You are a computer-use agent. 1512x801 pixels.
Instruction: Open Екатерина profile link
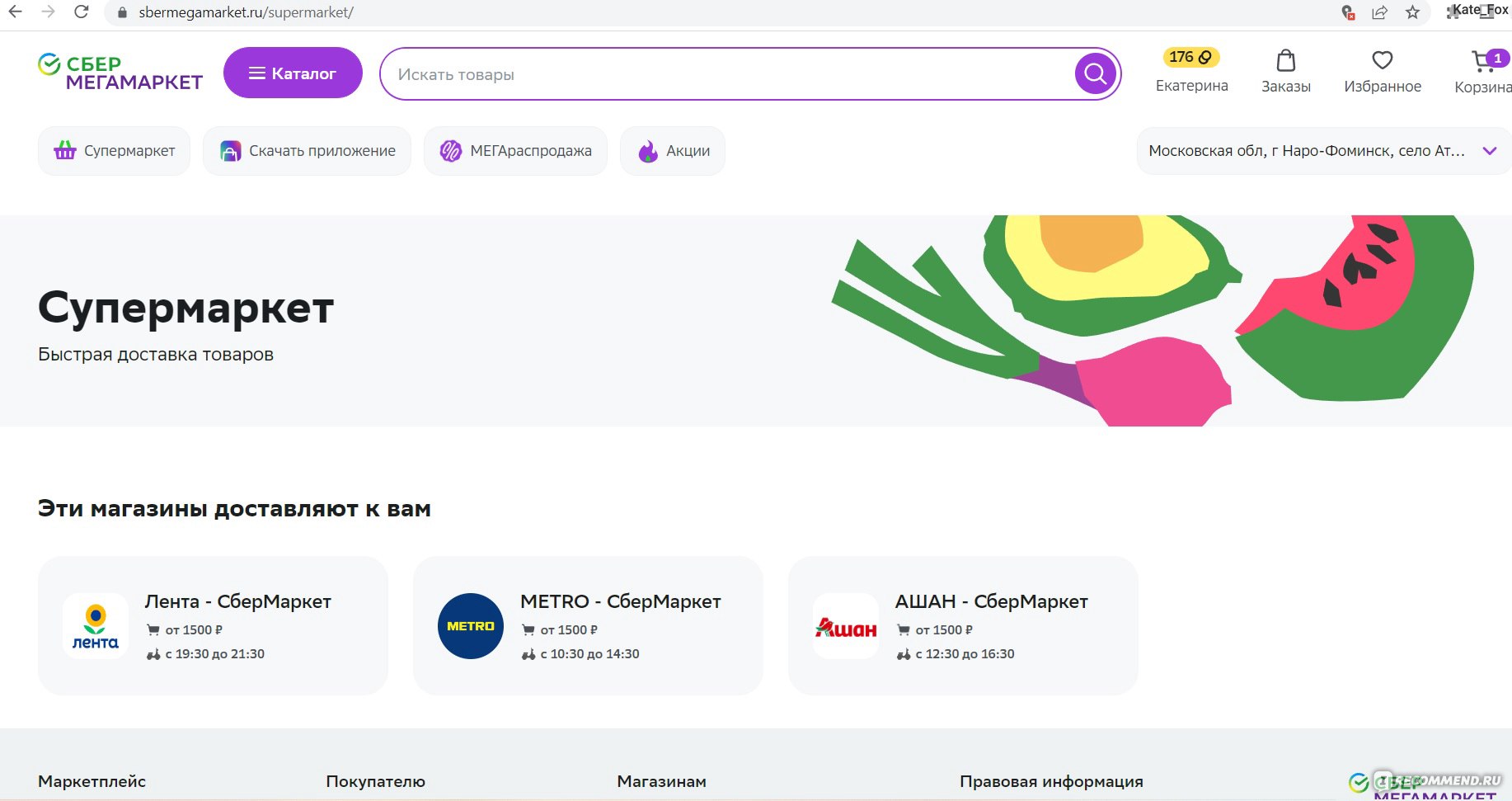[x=1191, y=86]
